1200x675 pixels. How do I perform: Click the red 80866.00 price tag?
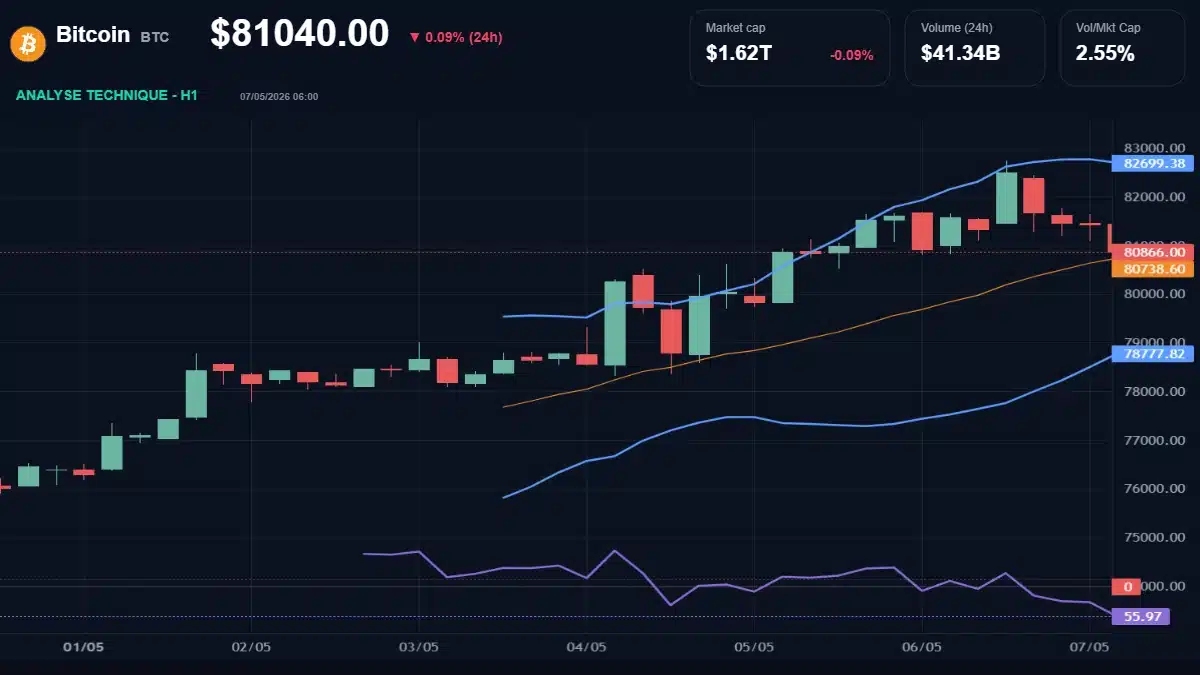pos(1153,253)
